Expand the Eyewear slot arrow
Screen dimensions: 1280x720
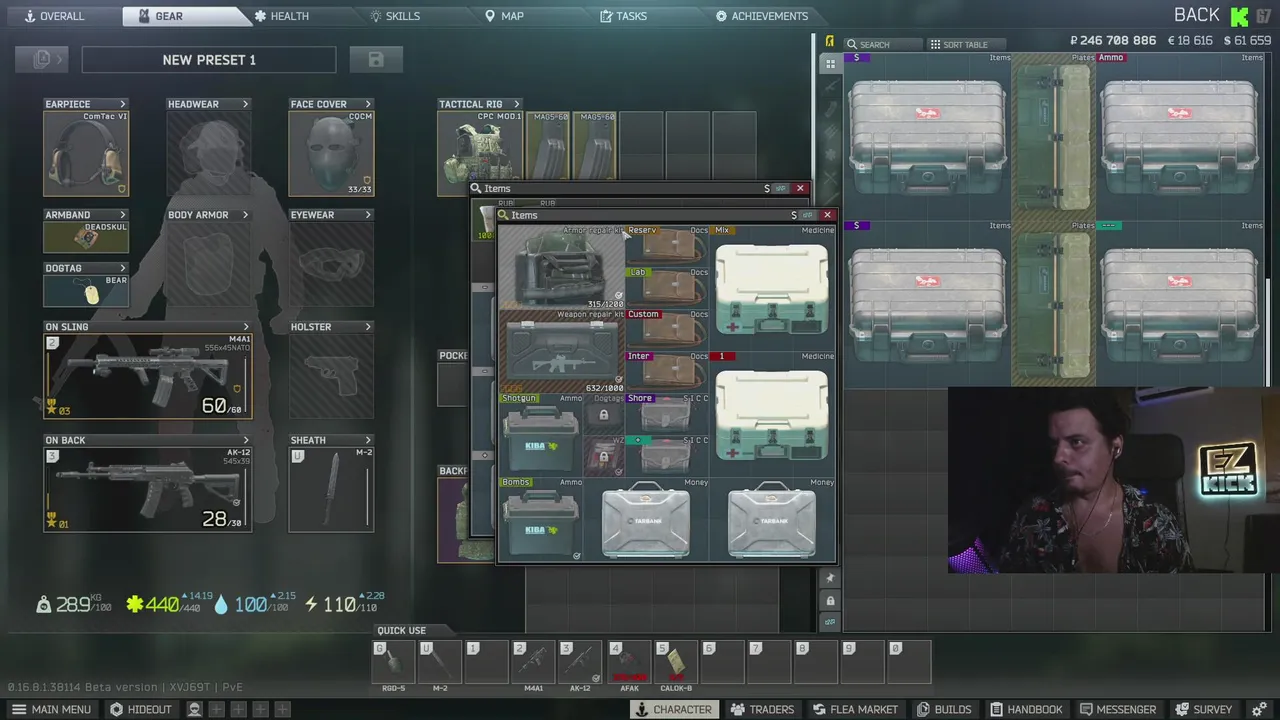368,215
